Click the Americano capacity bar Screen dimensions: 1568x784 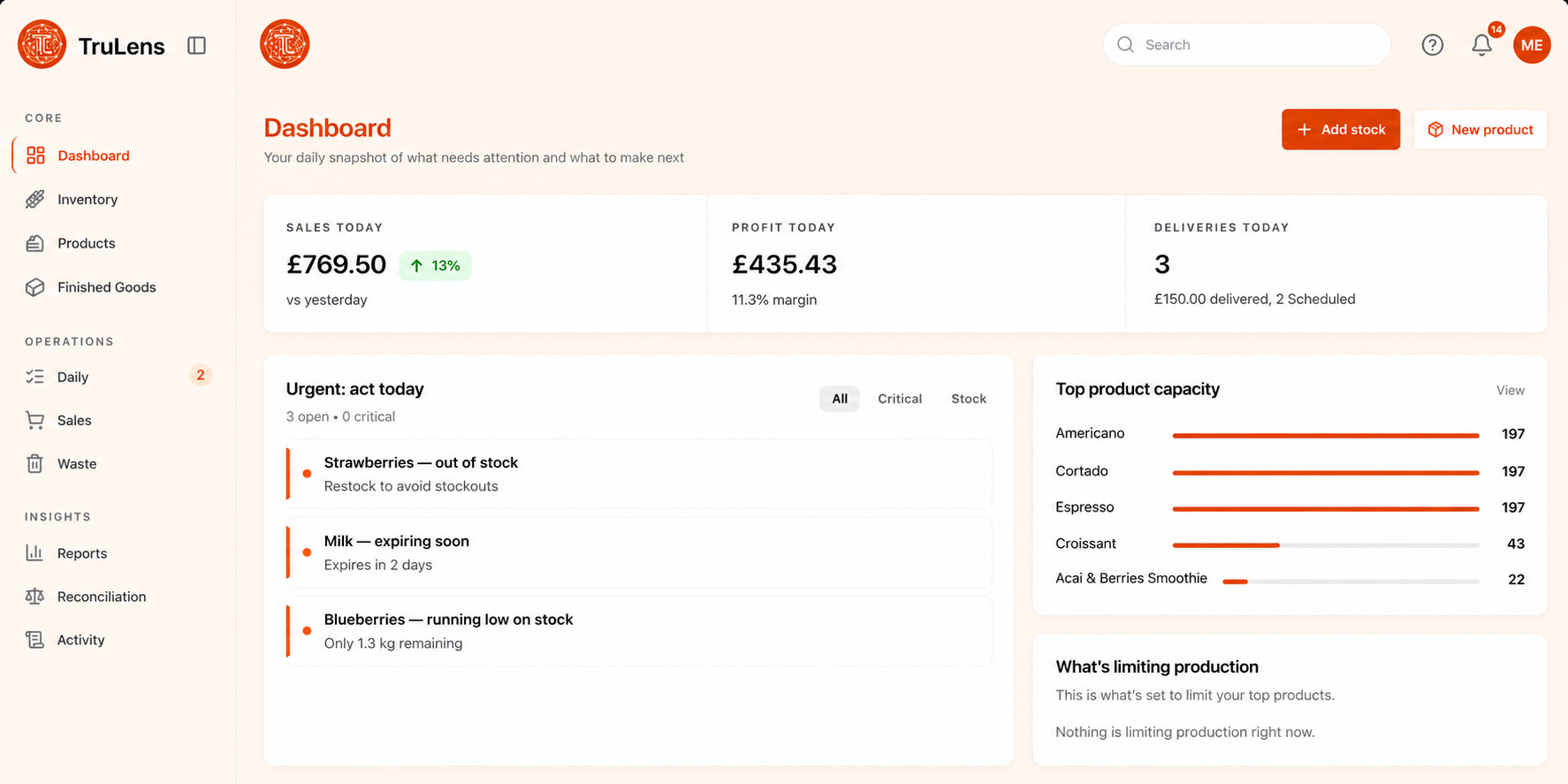click(1326, 436)
